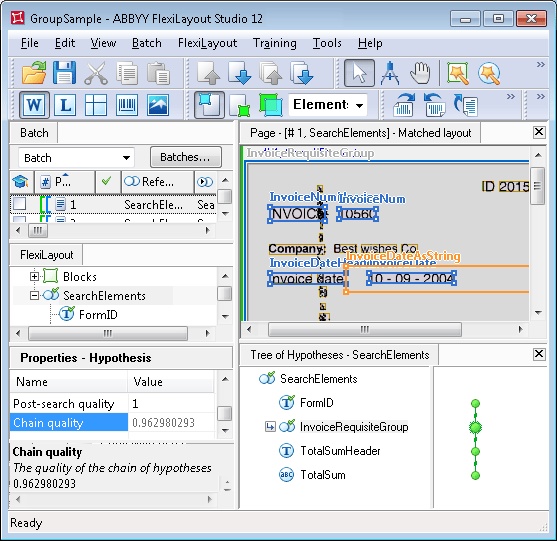Click the Paste clipboard icon
This screenshot has height=541, width=557.
click(x=158, y=73)
